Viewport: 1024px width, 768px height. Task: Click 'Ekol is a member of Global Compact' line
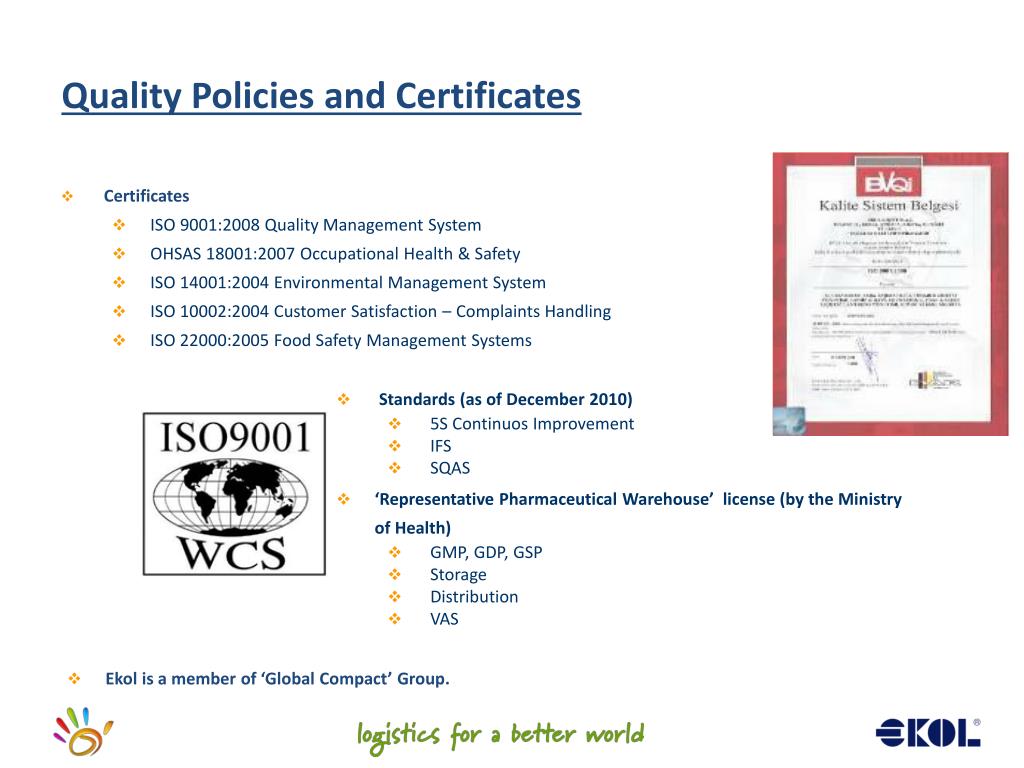coord(278,679)
